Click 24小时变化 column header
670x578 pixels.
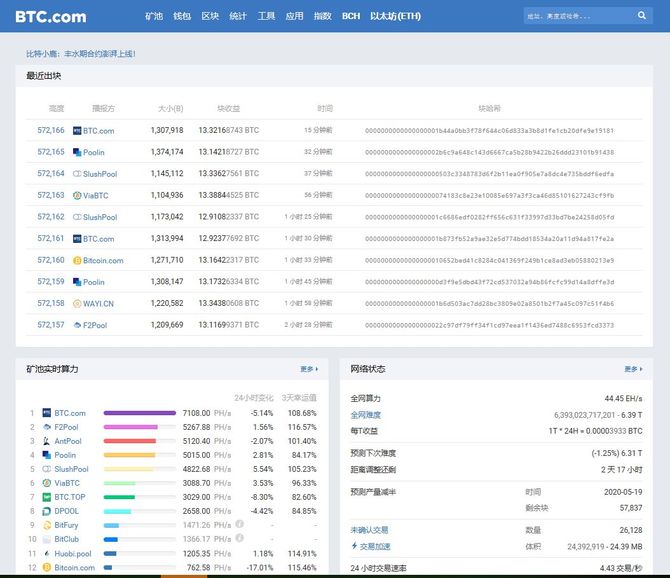tap(253, 398)
